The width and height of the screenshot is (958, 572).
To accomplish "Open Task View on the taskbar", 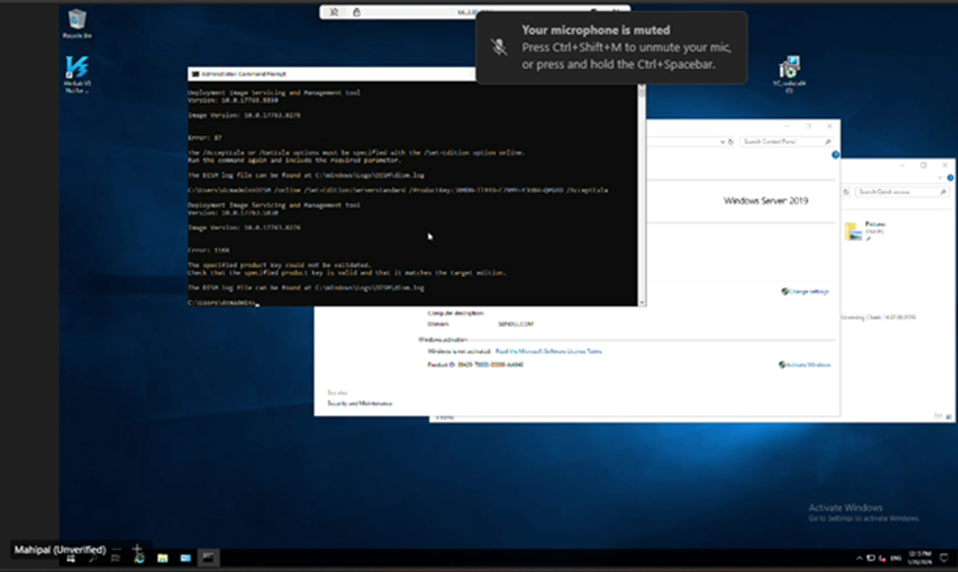I will 115,558.
